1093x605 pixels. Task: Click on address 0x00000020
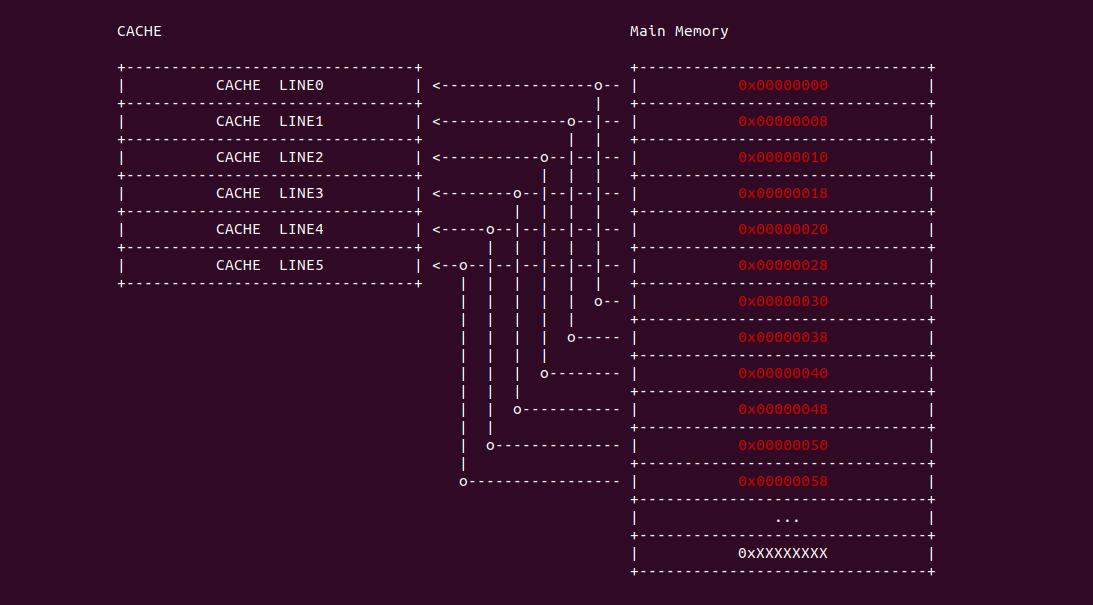click(x=783, y=230)
